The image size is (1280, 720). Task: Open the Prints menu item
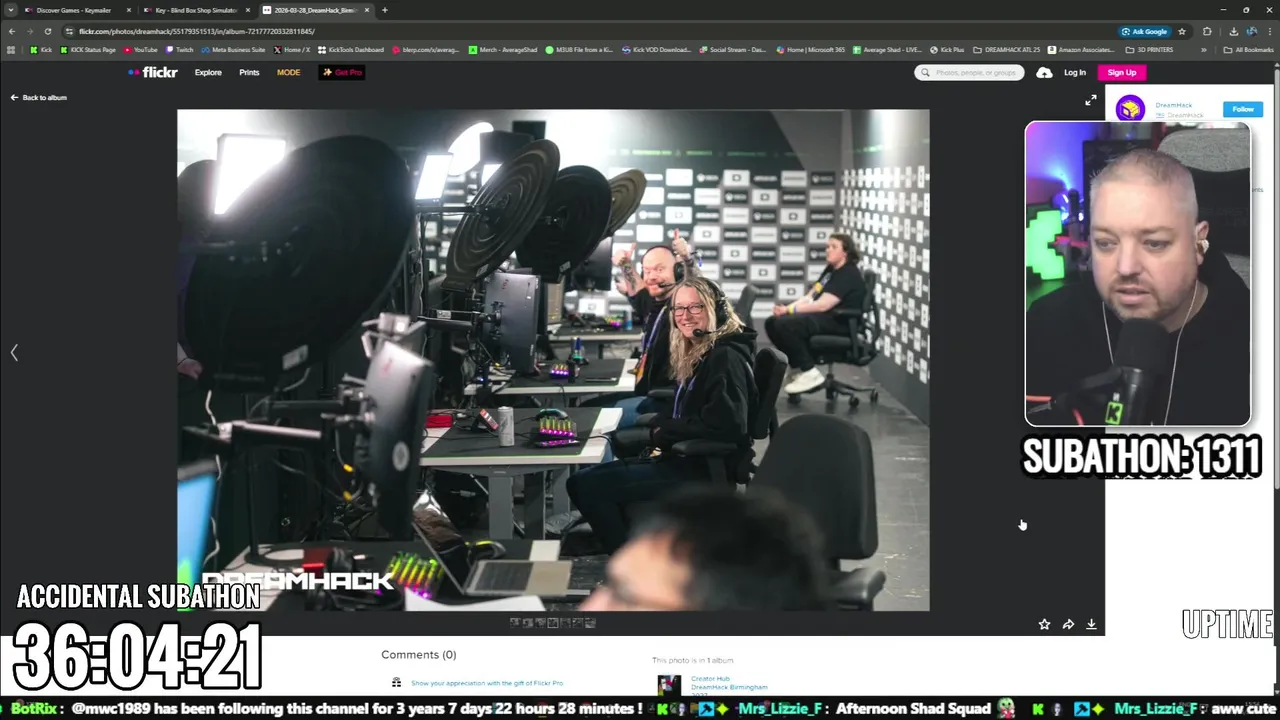pos(249,72)
